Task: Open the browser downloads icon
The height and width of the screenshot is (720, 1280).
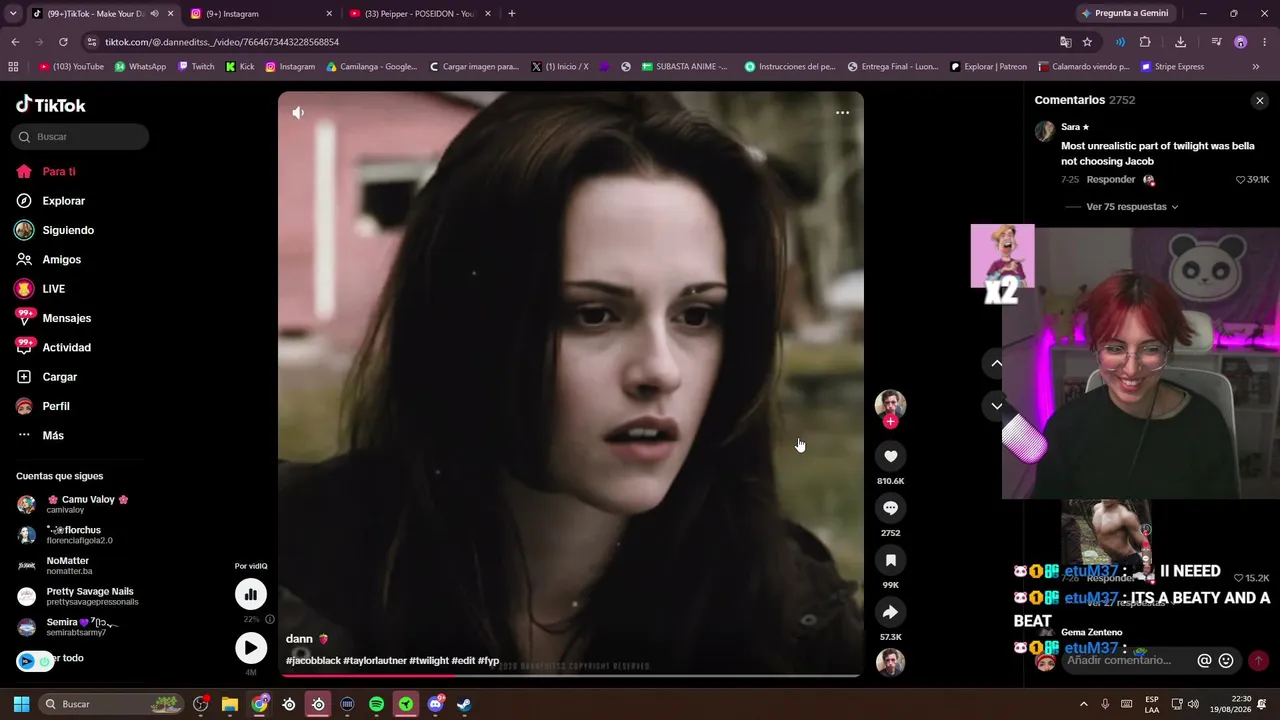Action: (x=1180, y=42)
